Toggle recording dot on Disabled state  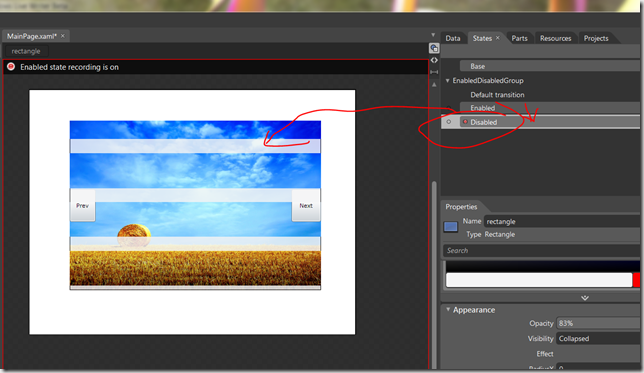point(465,122)
